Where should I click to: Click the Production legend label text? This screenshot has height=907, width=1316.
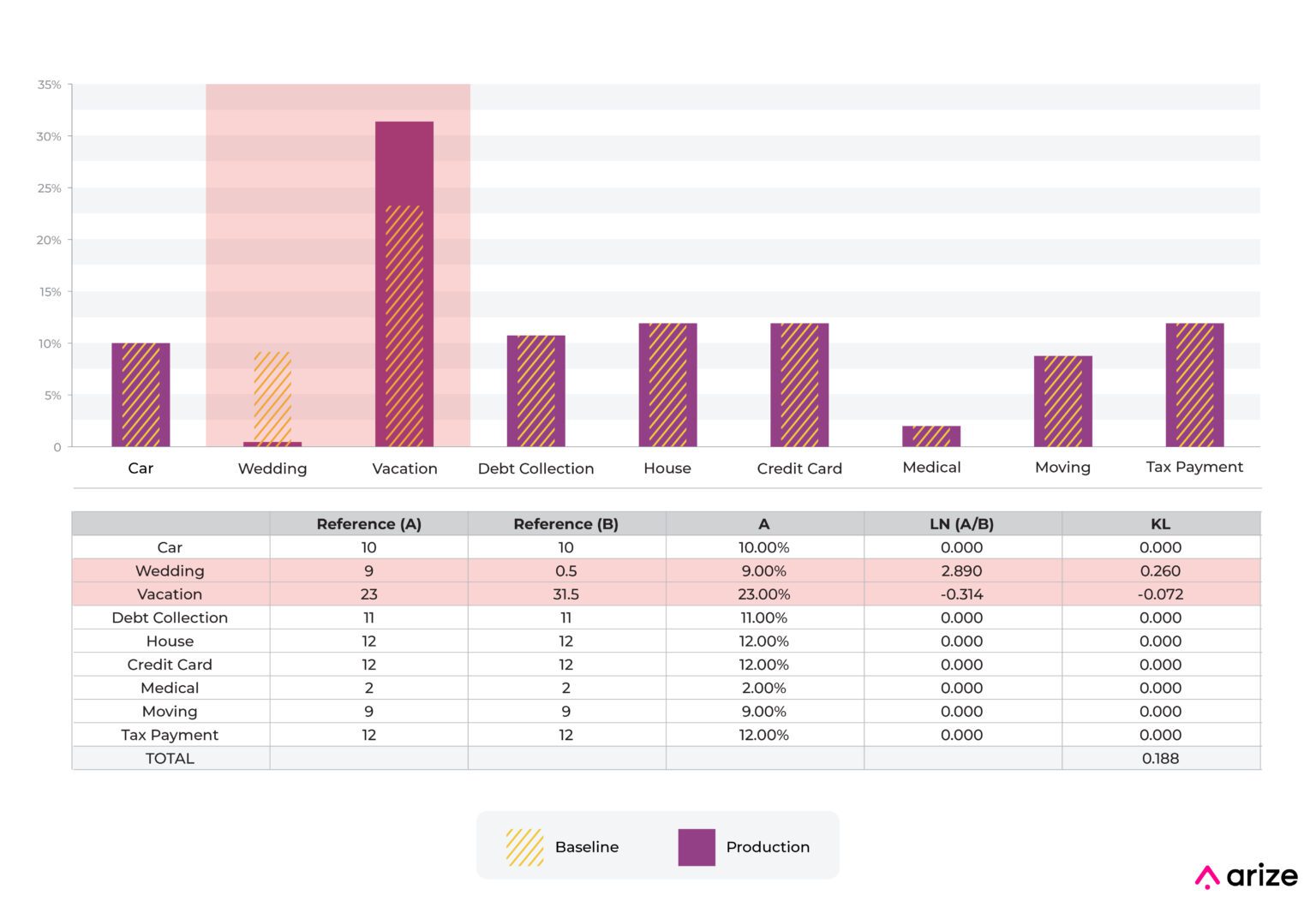point(768,847)
